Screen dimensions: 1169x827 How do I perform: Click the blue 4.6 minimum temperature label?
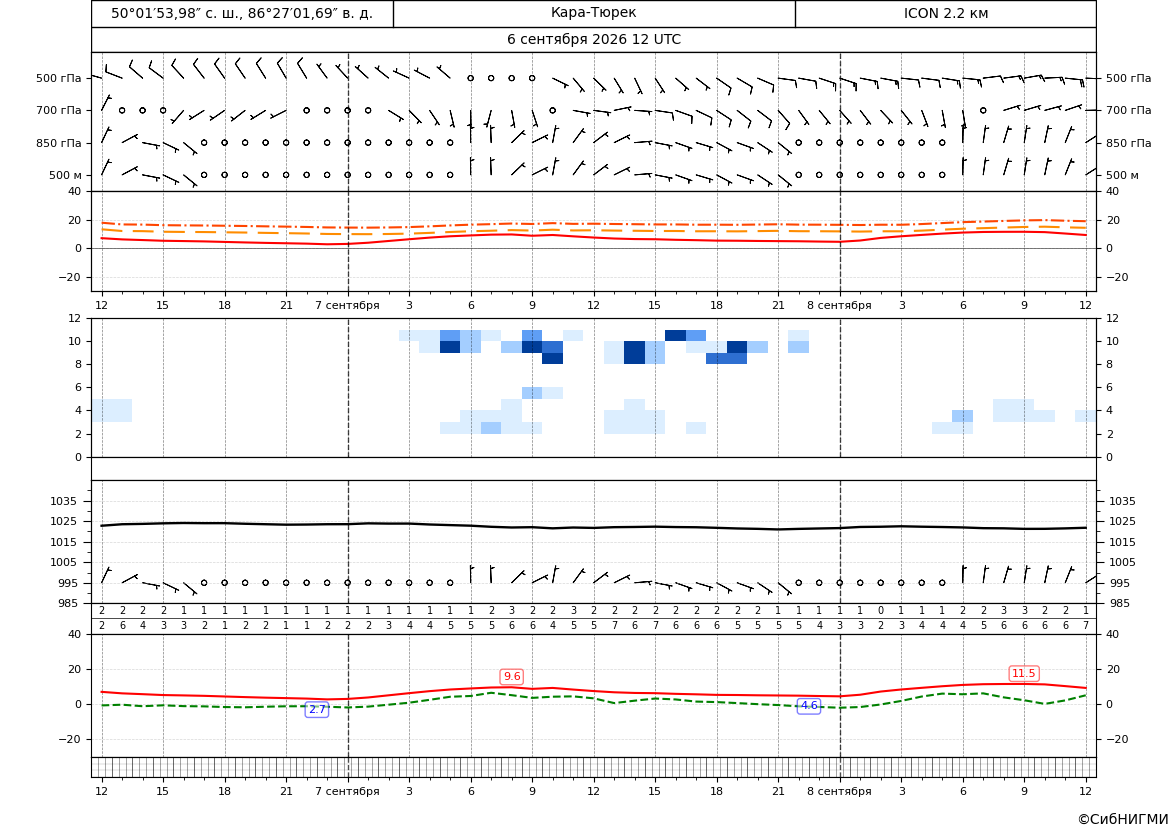point(809,705)
